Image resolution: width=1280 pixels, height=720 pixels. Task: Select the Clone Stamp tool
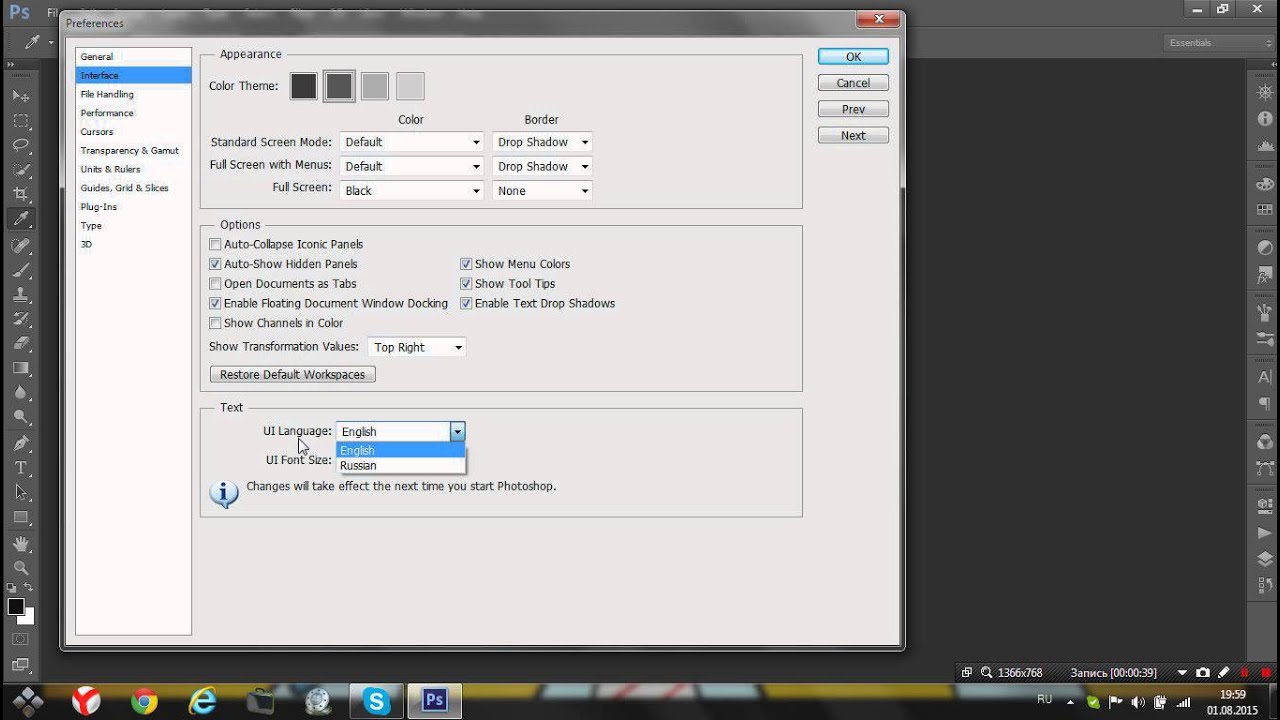pos(21,295)
